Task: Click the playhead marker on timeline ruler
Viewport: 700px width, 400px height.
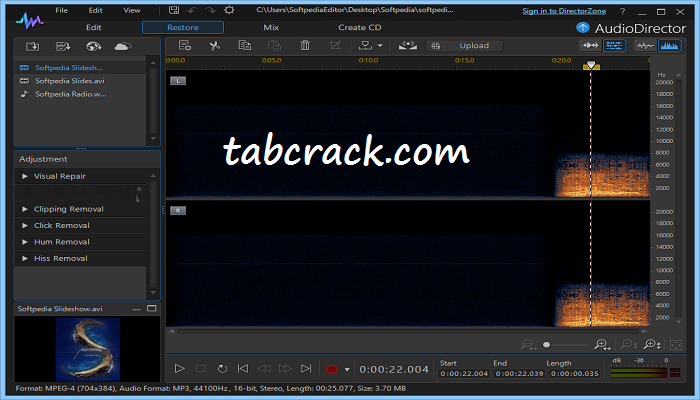Action: click(x=591, y=66)
